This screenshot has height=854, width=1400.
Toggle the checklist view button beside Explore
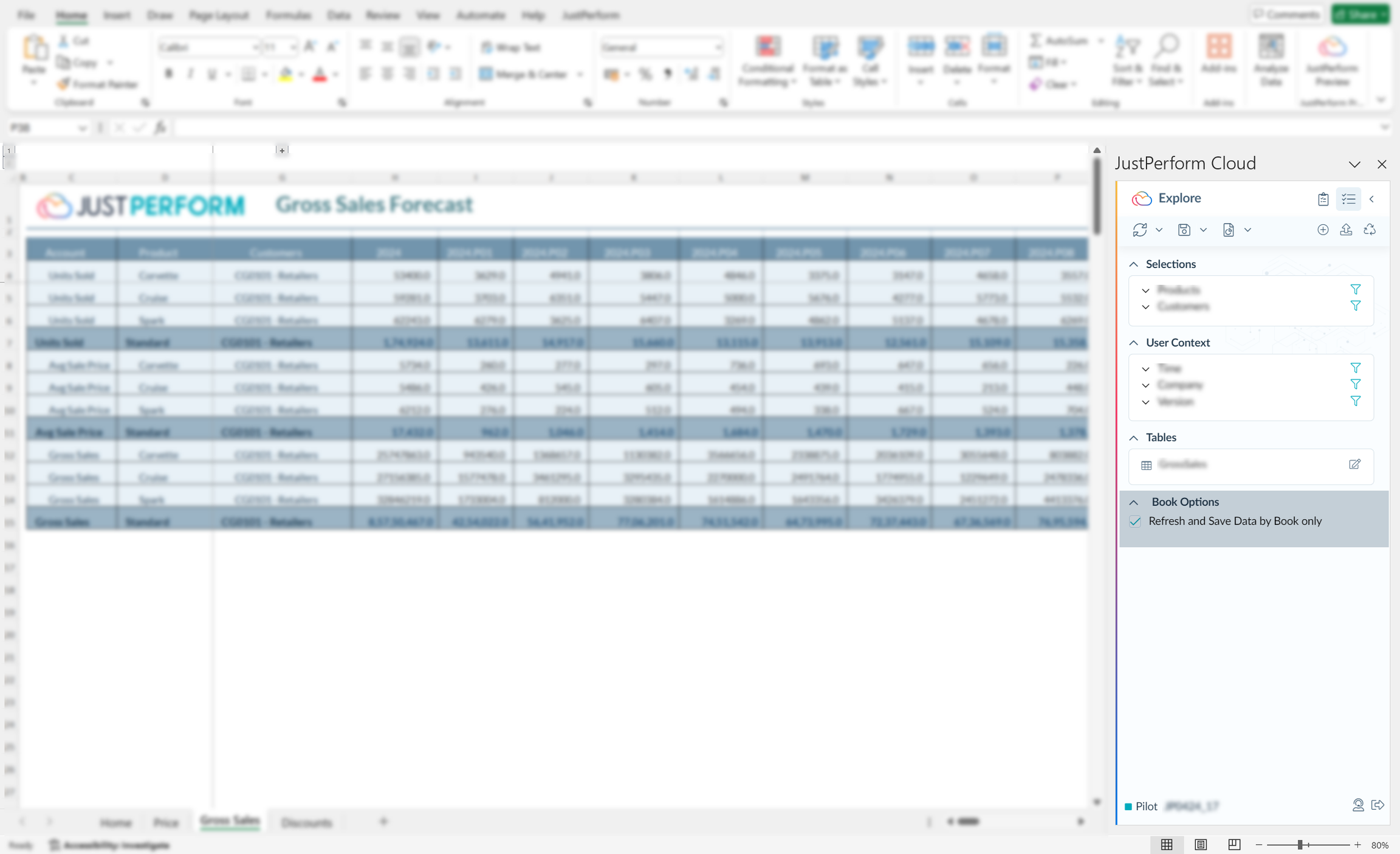pos(1348,199)
